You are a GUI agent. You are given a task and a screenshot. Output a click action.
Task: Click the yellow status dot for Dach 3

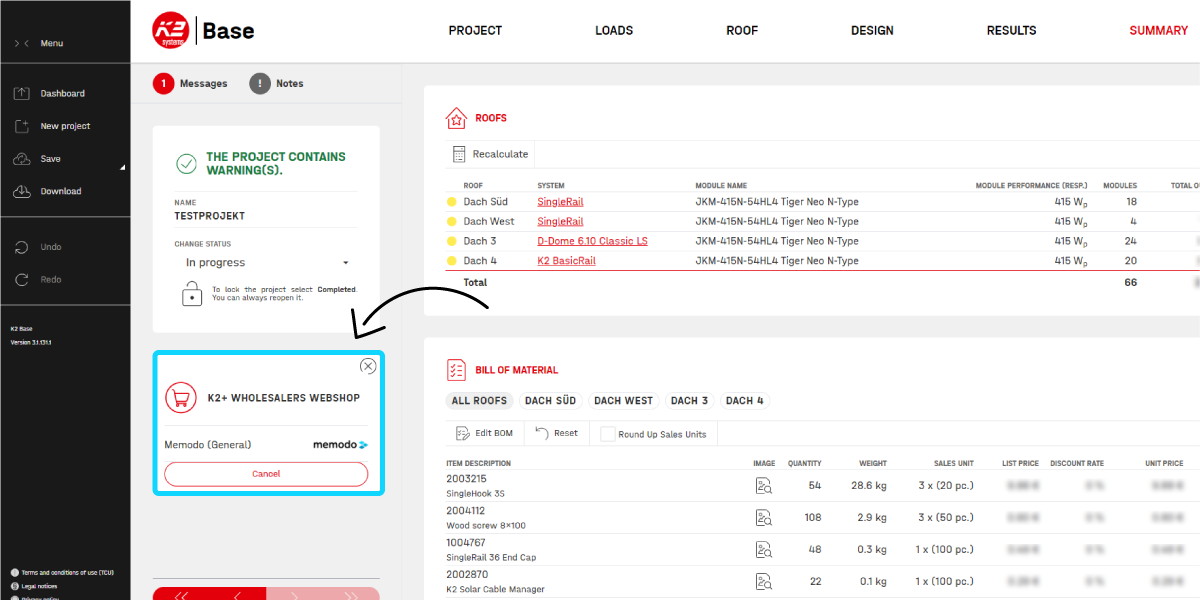(x=452, y=241)
